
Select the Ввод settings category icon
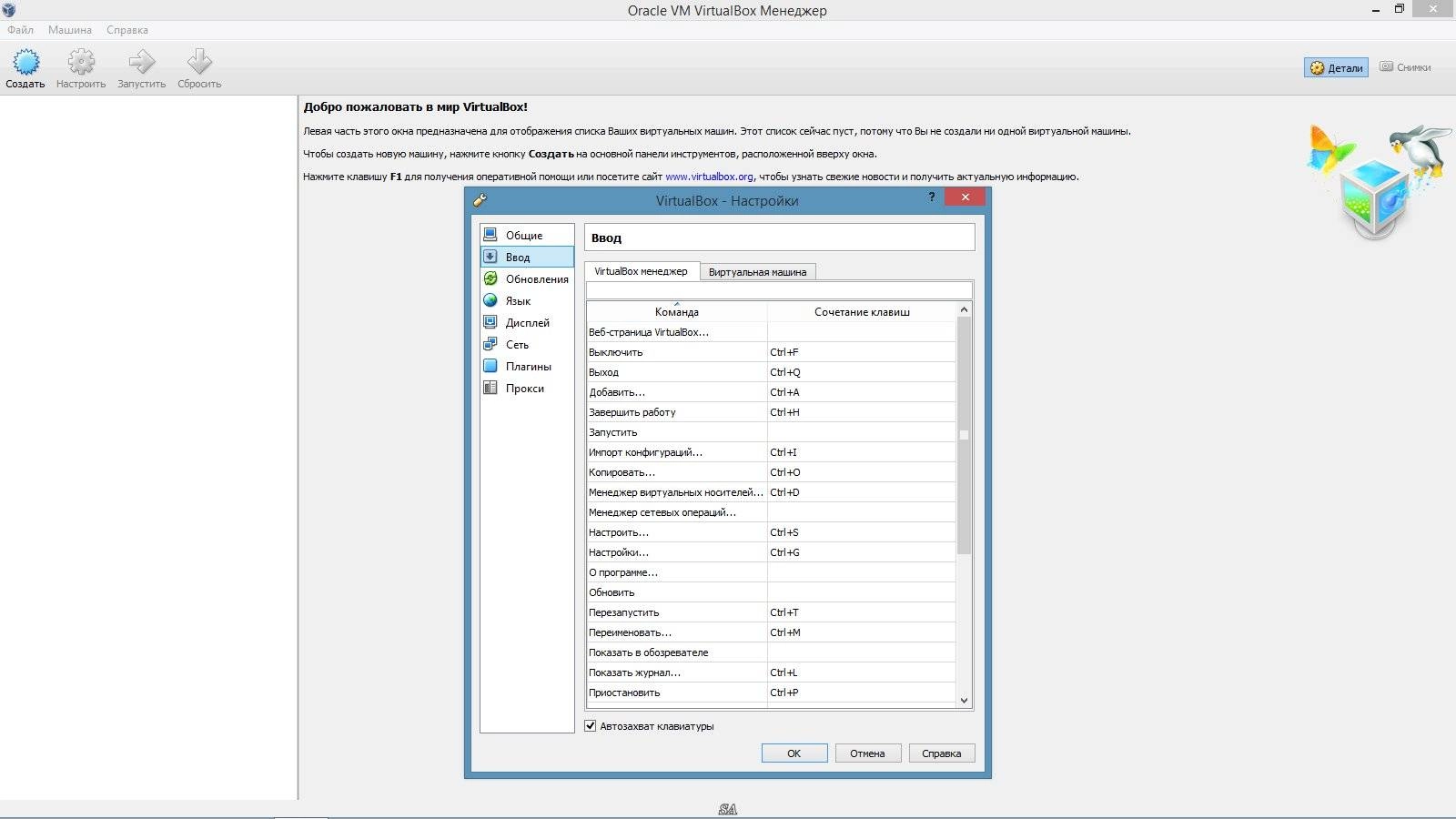tap(490, 257)
